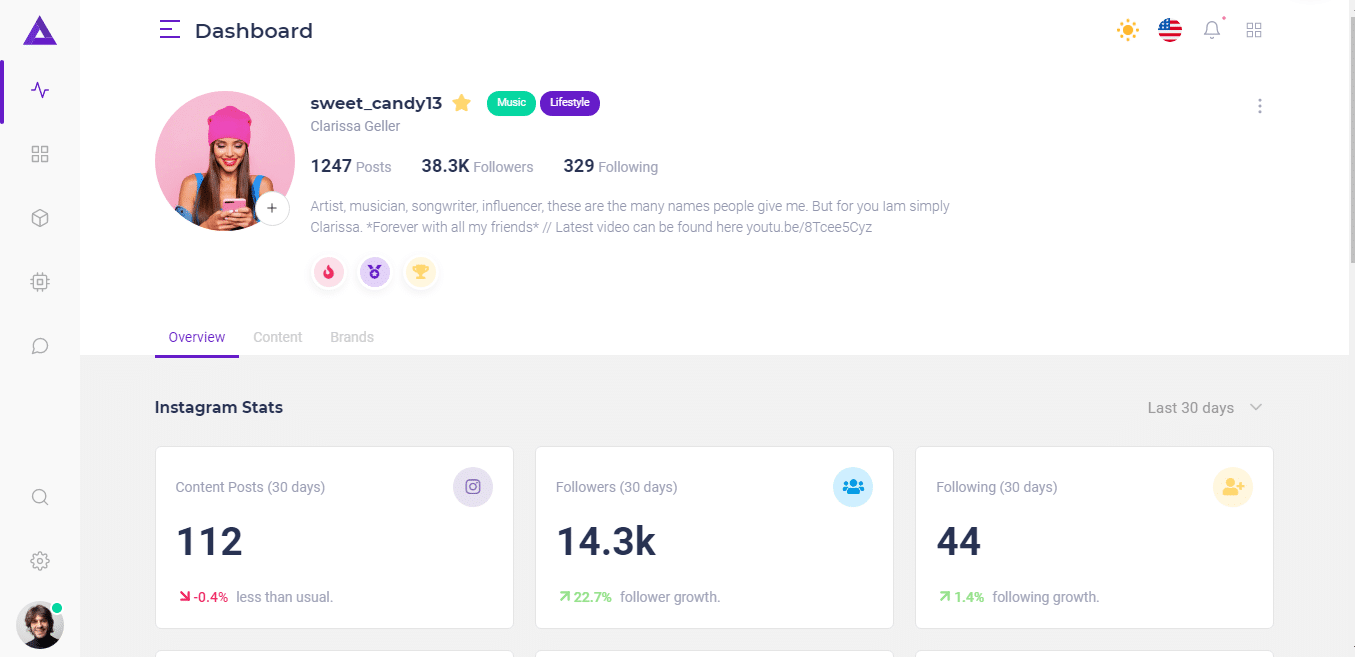This screenshot has width=1355, height=657.
Task: Click the medal badge on the profile
Action: click(374, 271)
